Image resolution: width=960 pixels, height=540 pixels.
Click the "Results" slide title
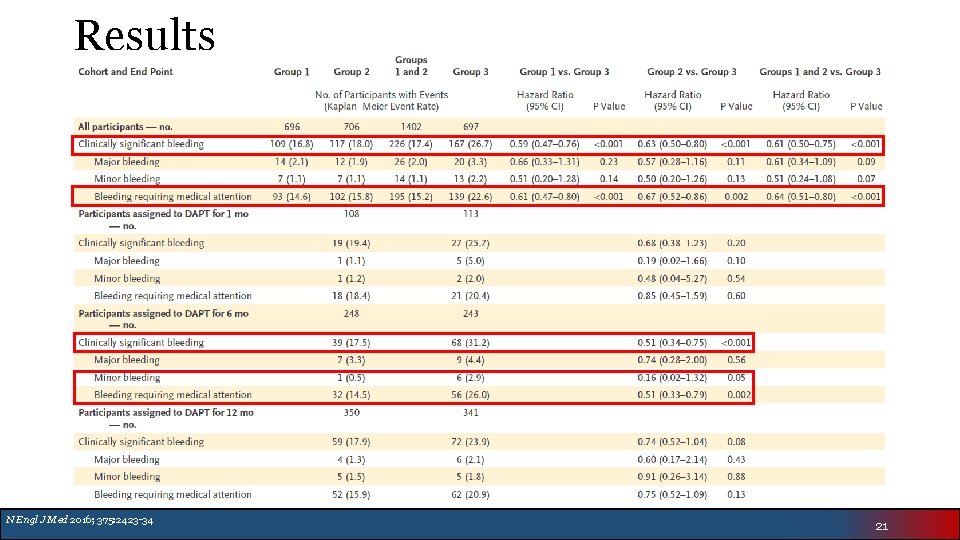(144, 35)
